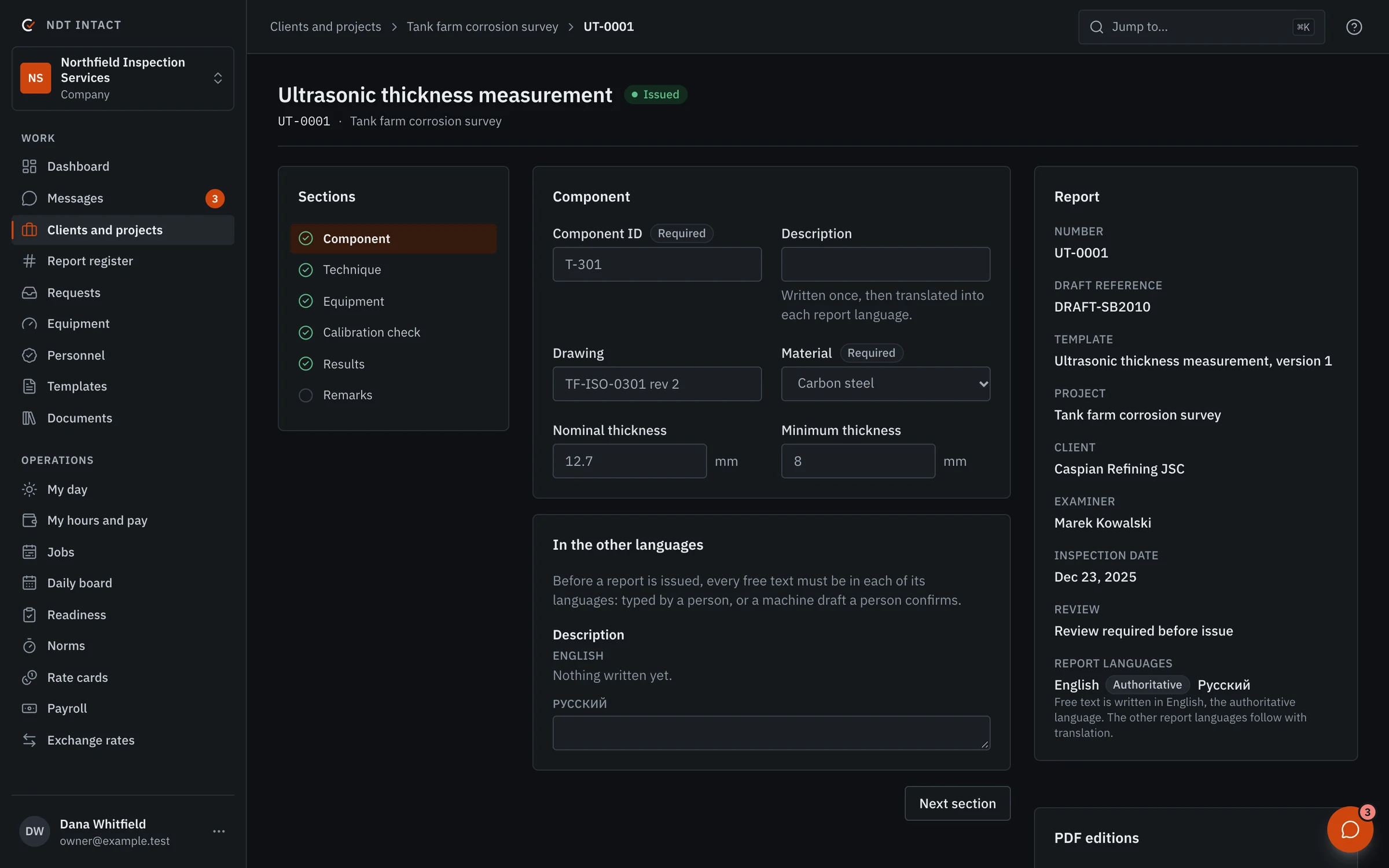Click the Русский description textarea
Image resolution: width=1389 pixels, height=868 pixels.
pyautogui.click(x=771, y=733)
